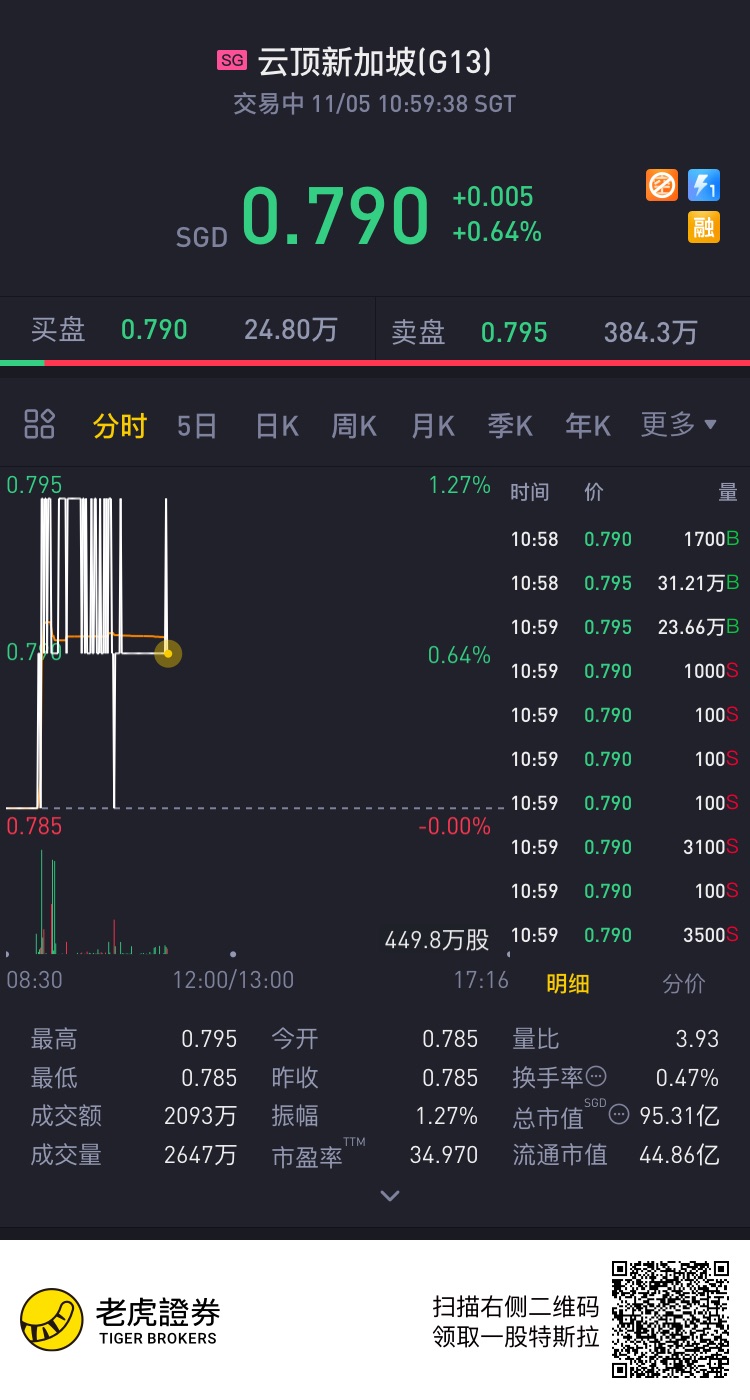Switch to the 季K chart tab

(x=510, y=426)
